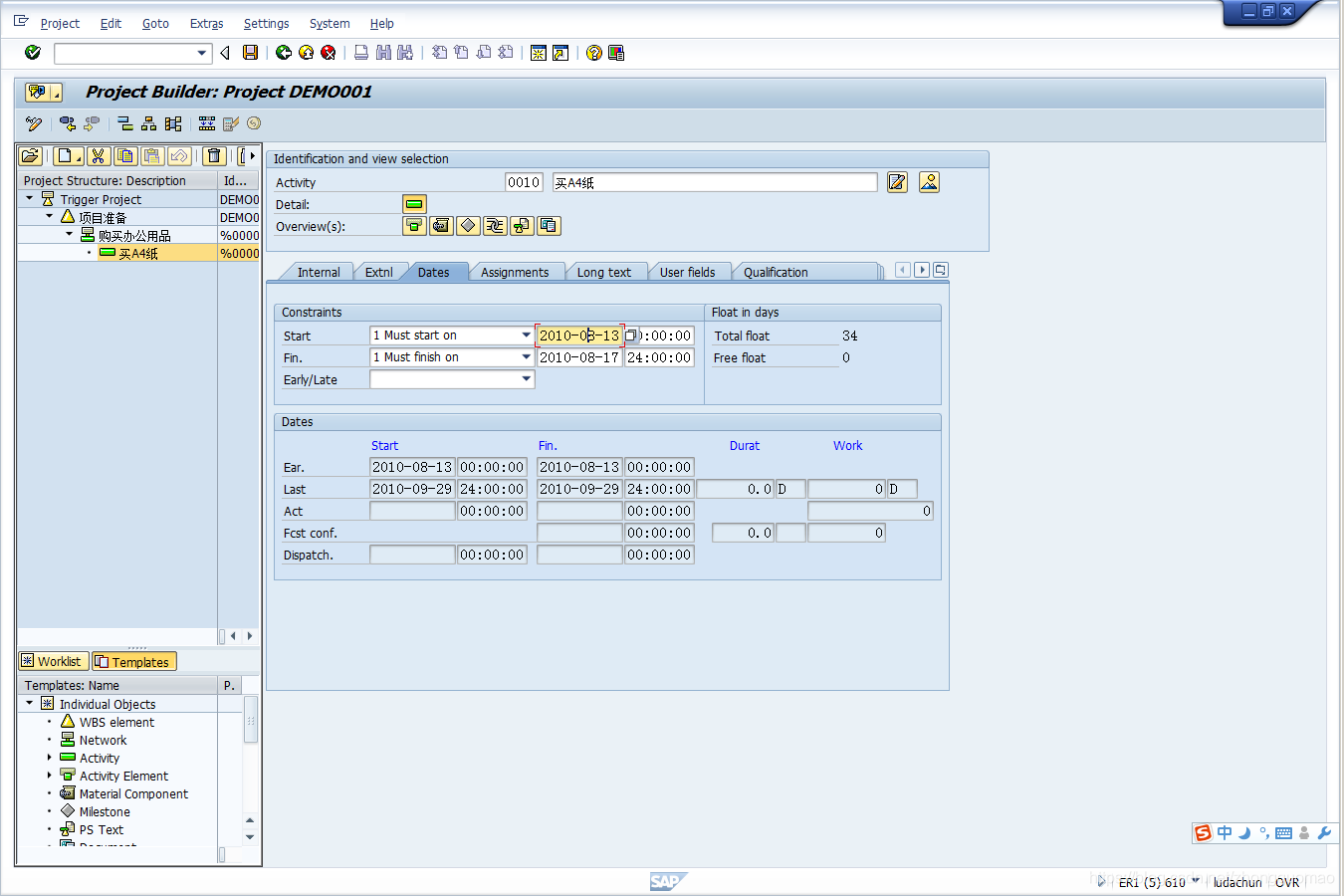
Task: Click the Fin. constraint date field 2010-08-17
Action: pyautogui.click(x=579, y=357)
